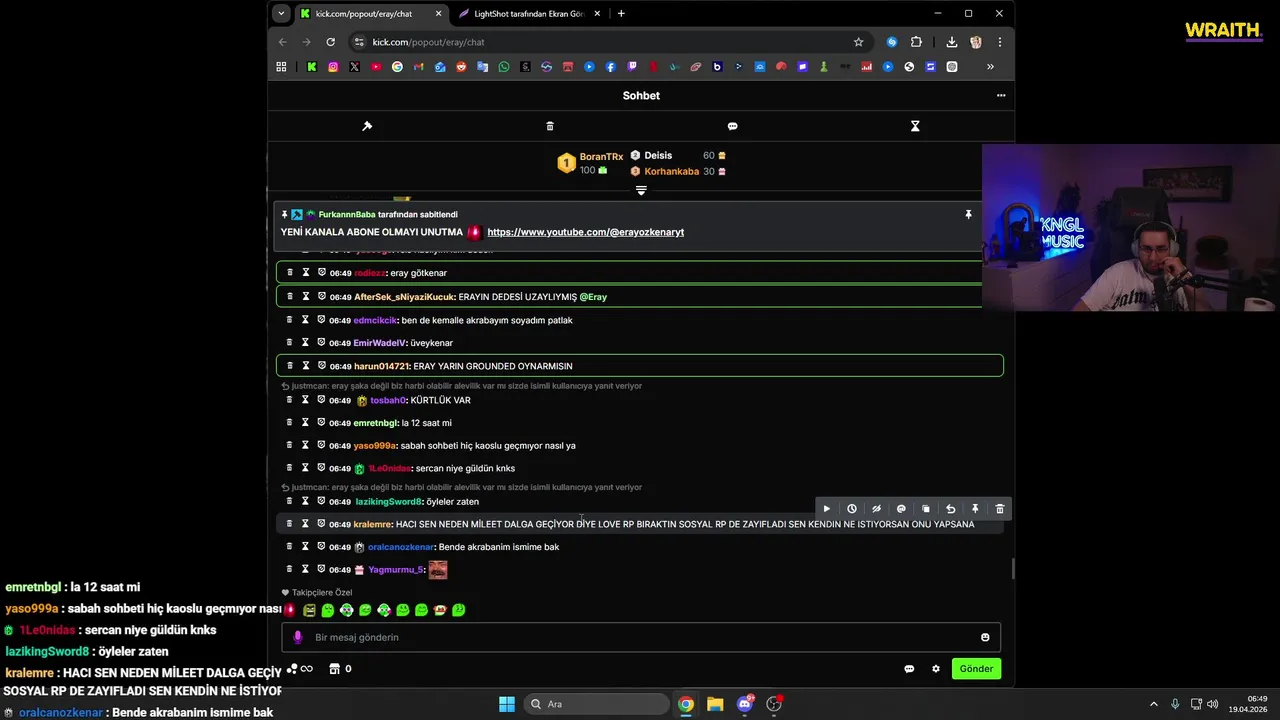Open the WhatsApp bookmark
Image resolution: width=1280 pixels, height=720 pixels.
[x=504, y=67]
